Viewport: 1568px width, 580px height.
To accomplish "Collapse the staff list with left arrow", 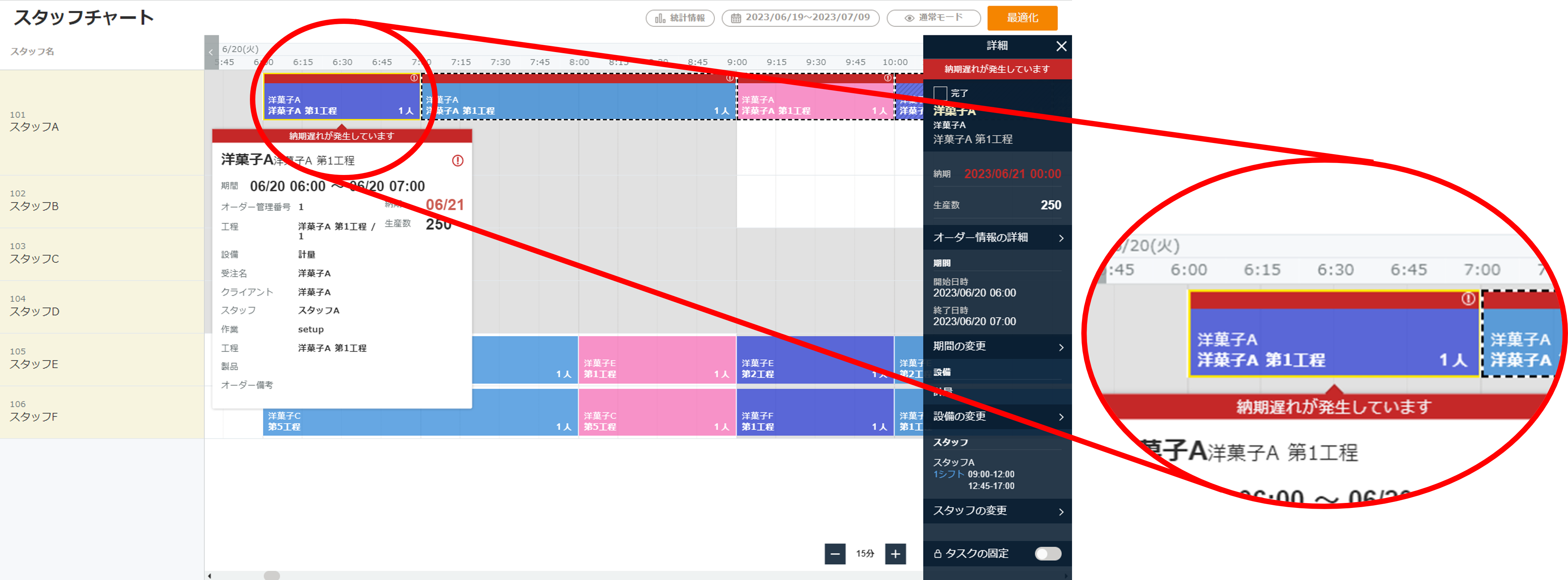I will pyautogui.click(x=211, y=52).
